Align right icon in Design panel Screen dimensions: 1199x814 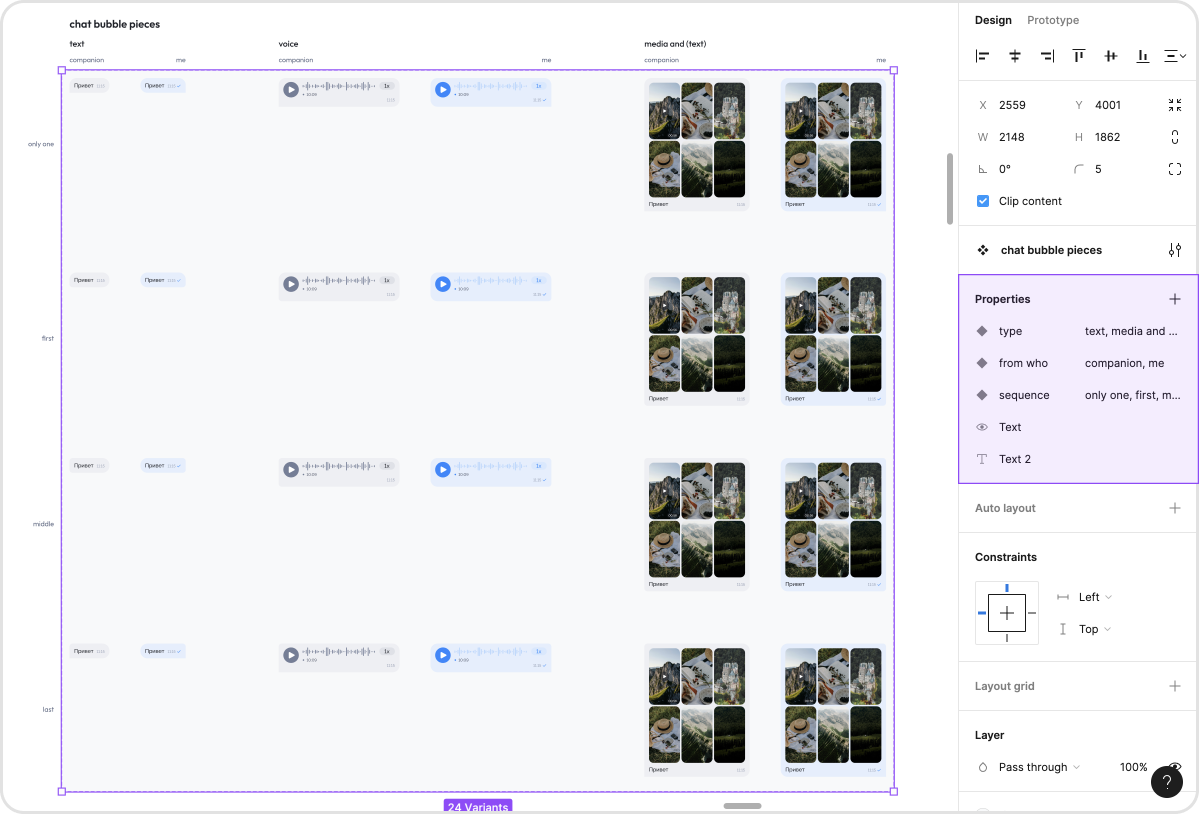1047,56
